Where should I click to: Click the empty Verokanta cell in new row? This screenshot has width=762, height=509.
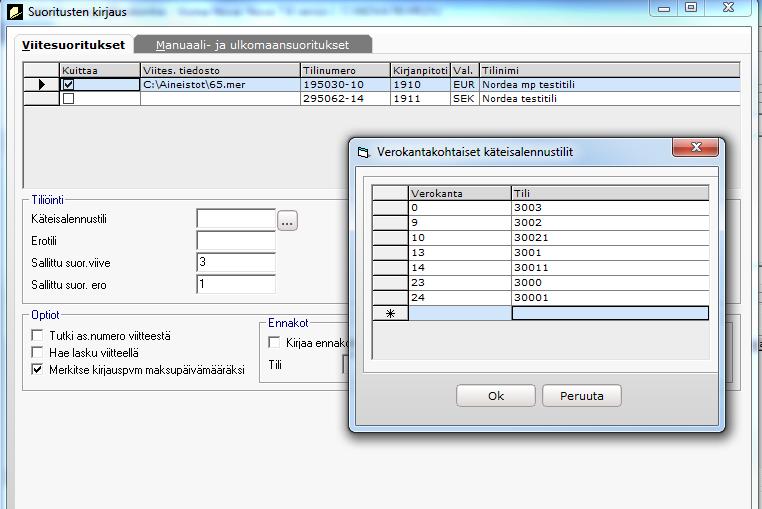460,314
